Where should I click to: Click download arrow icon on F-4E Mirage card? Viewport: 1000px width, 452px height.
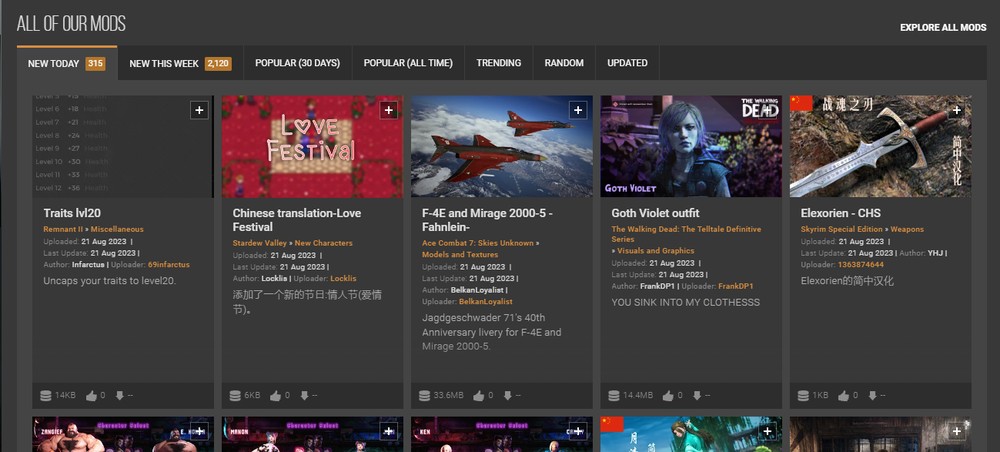coord(507,396)
